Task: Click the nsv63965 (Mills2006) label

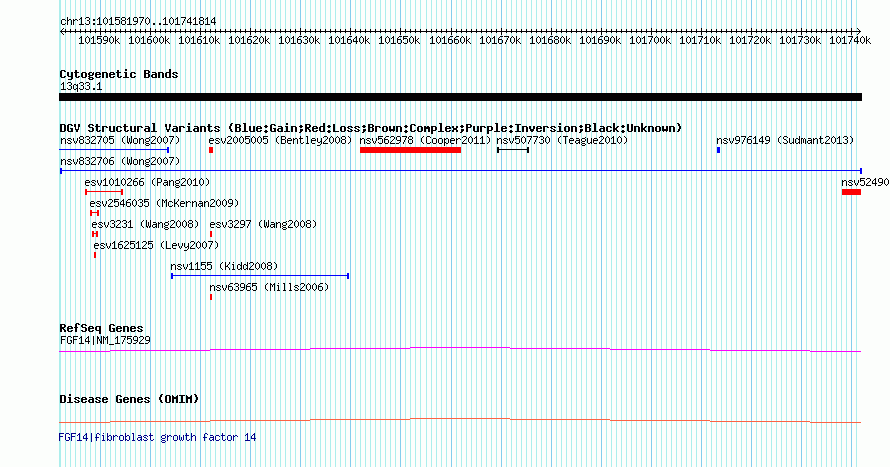Action: click(x=269, y=287)
